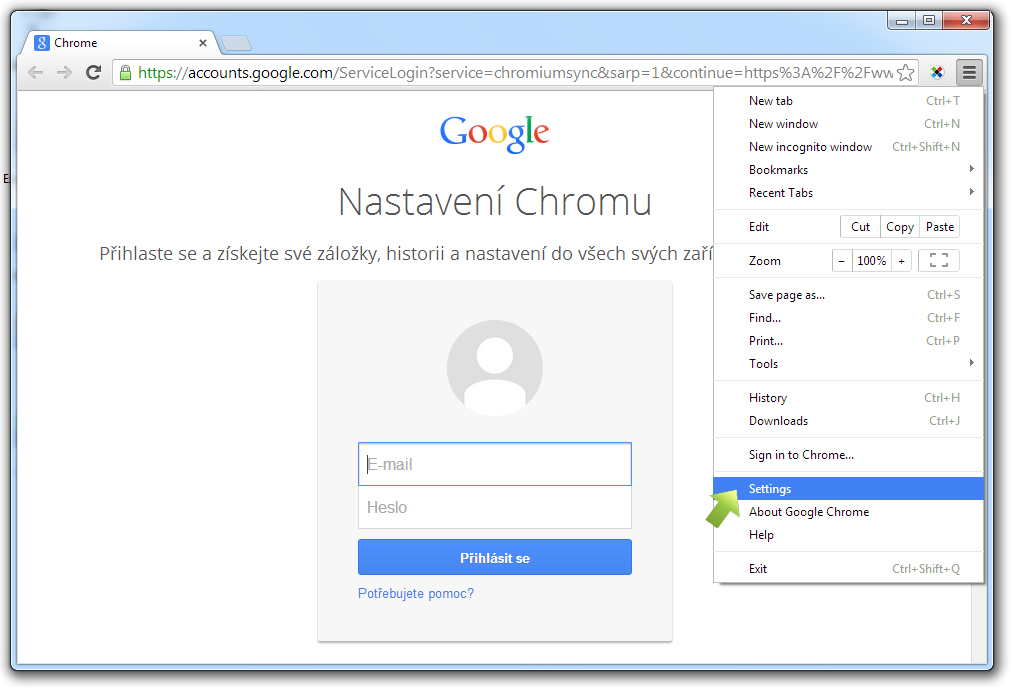The image size is (1014, 692).
Task: Click the address bar URL
Action: click(515, 72)
